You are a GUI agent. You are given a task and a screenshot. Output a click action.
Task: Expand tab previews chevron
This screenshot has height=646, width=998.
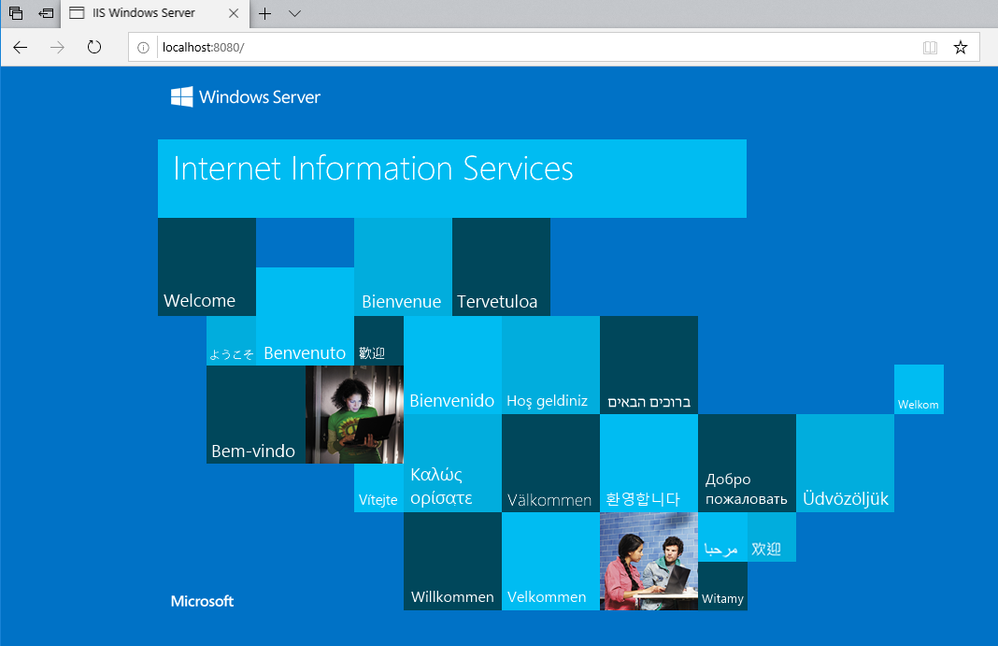pyautogui.click(x=294, y=13)
